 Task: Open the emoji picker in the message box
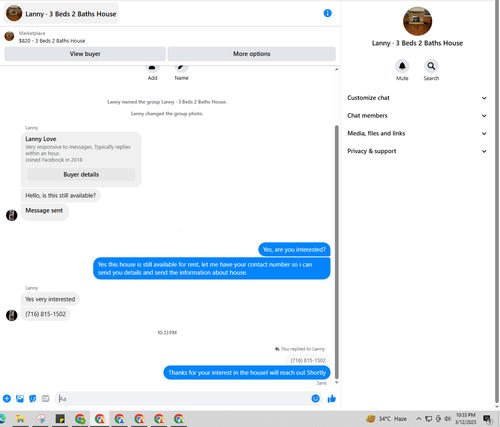click(315, 398)
